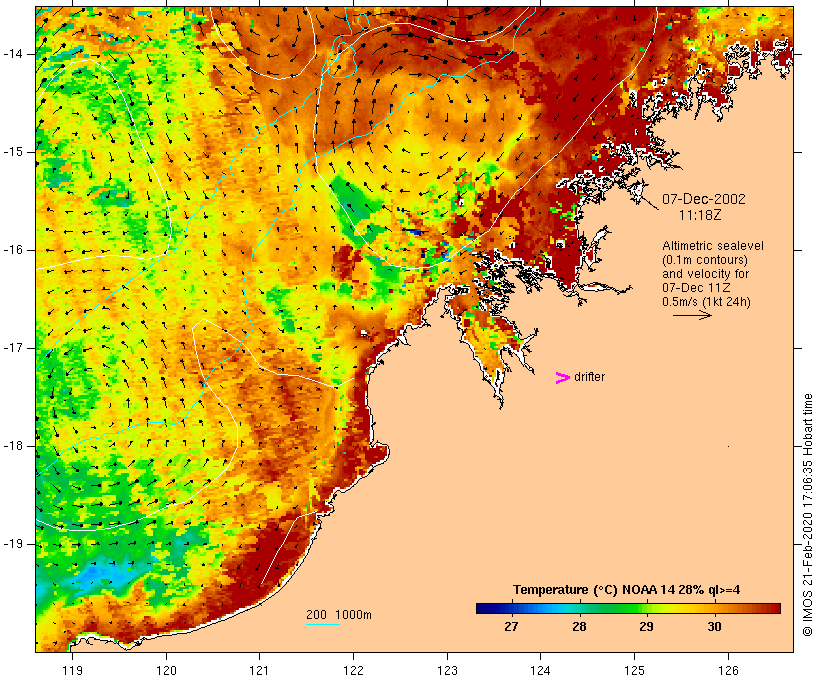Click the colorbar label '27'

click(511, 627)
